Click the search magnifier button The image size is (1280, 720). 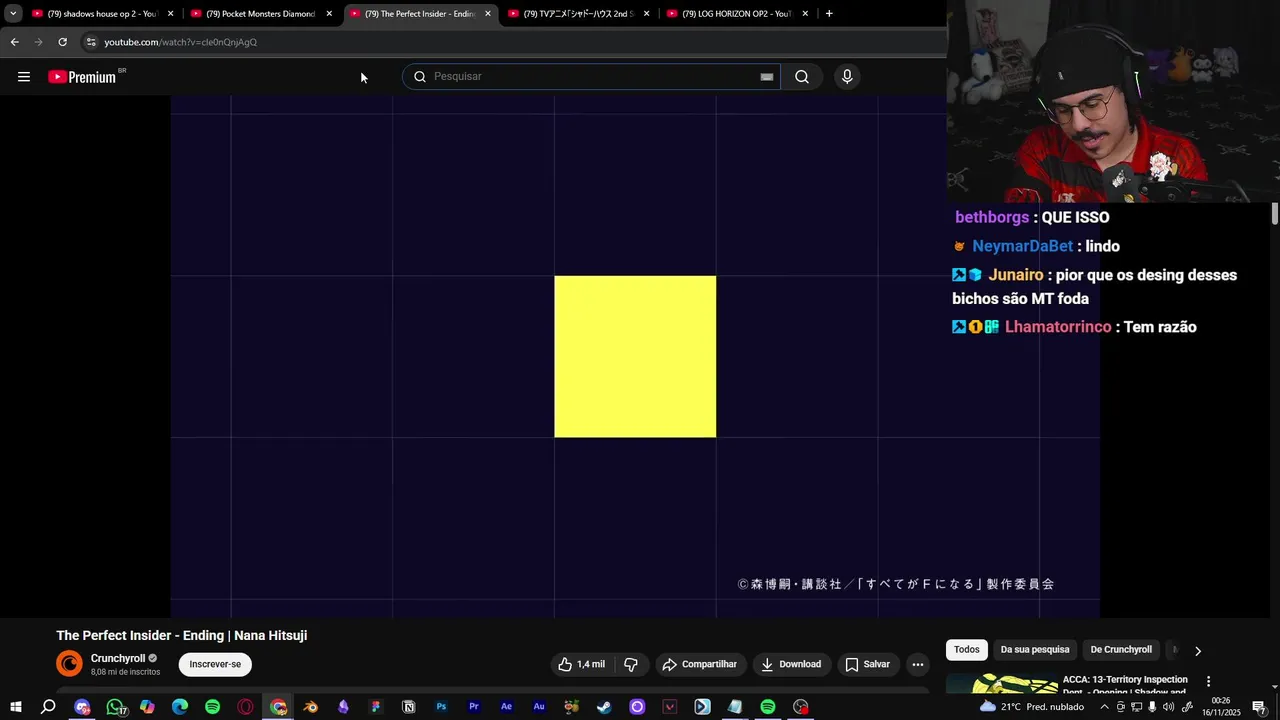[802, 77]
